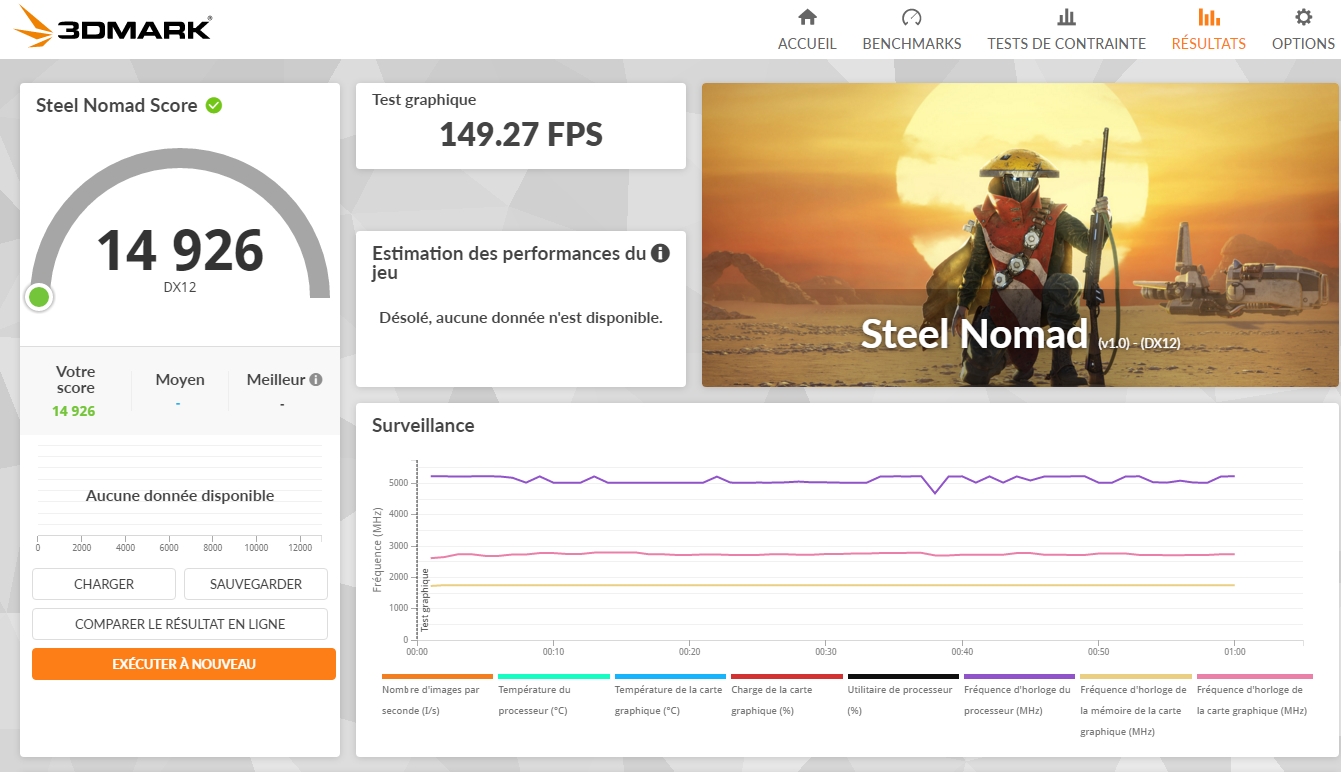
Task: Click info icon next to Meilleur
Action: coord(316,380)
